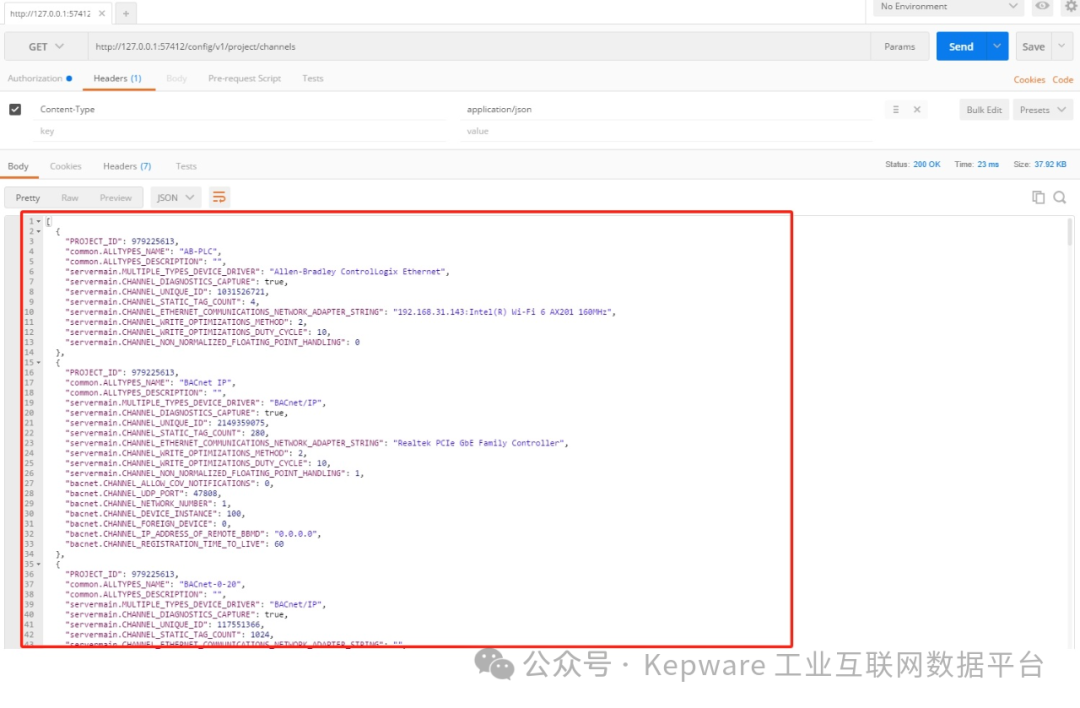The height and width of the screenshot is (708, 1080).
Task: Search the response with the magnifier icon
Action: pos(1060,198)
